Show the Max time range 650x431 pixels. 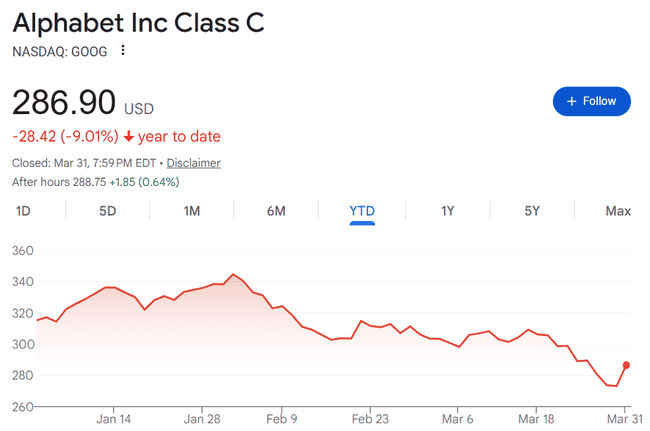[x=617, y=211]
